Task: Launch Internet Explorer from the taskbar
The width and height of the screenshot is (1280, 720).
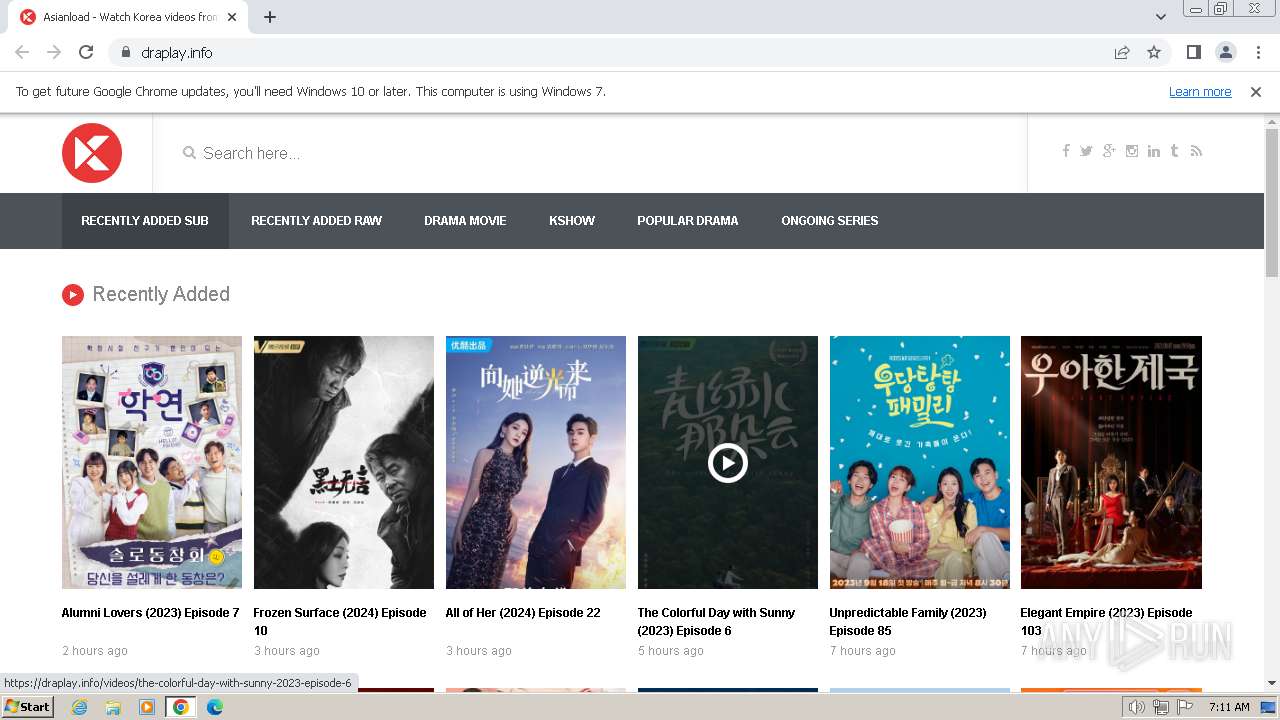Action: (x=79, y=707)
